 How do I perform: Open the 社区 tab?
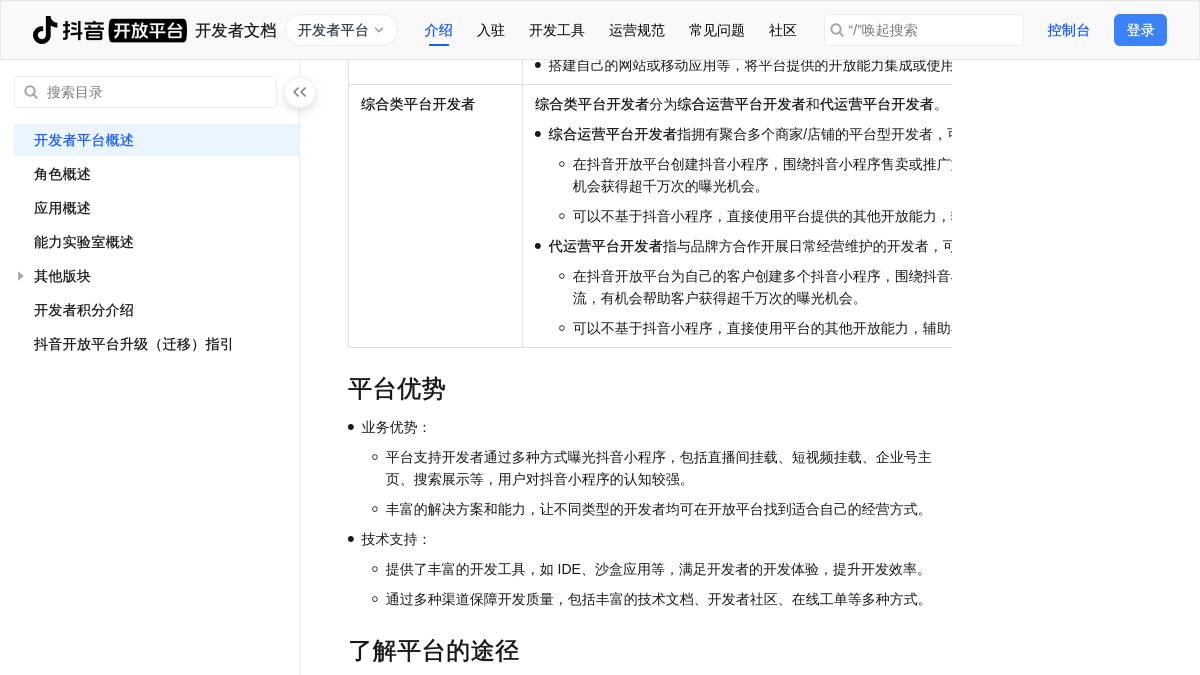783,30
